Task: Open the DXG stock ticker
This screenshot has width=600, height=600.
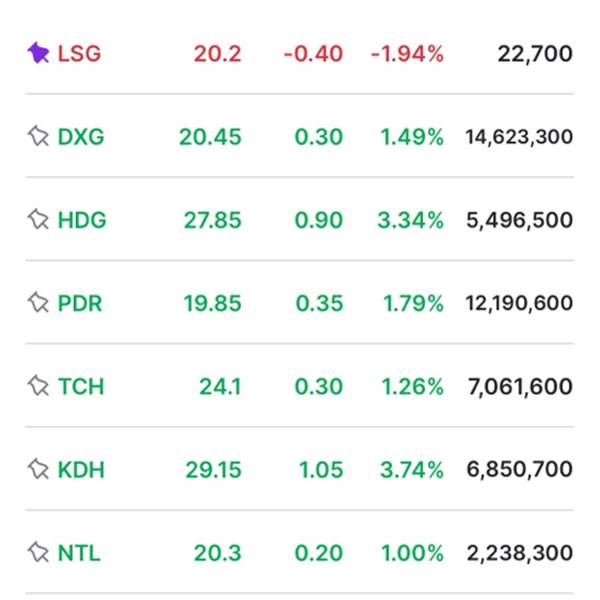Action: tap(81, 137)
